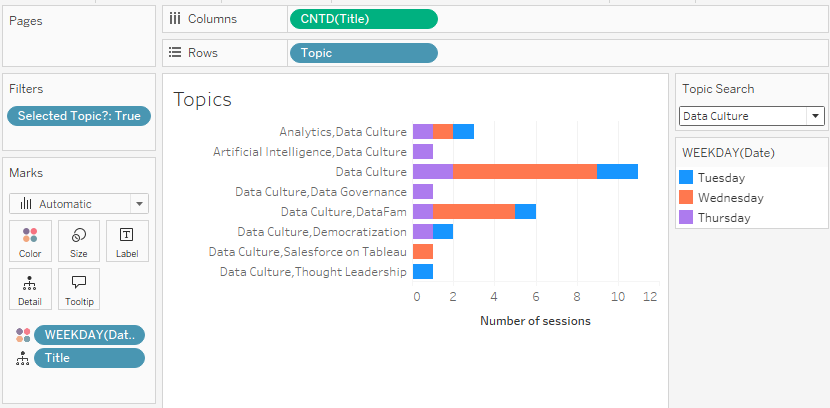
Task: Highlight Wednesday in the weekday legend
Action: [731, 197]
